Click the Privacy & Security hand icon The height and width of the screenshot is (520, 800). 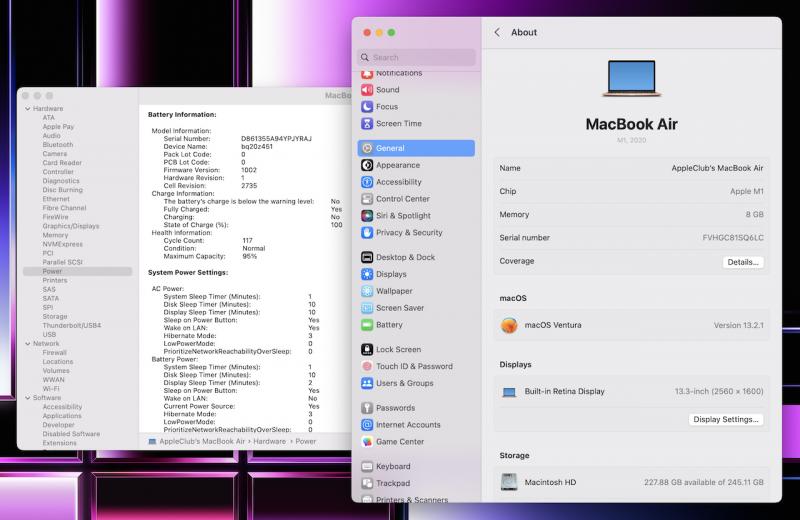pyautogui.click(x=367, y=232)
